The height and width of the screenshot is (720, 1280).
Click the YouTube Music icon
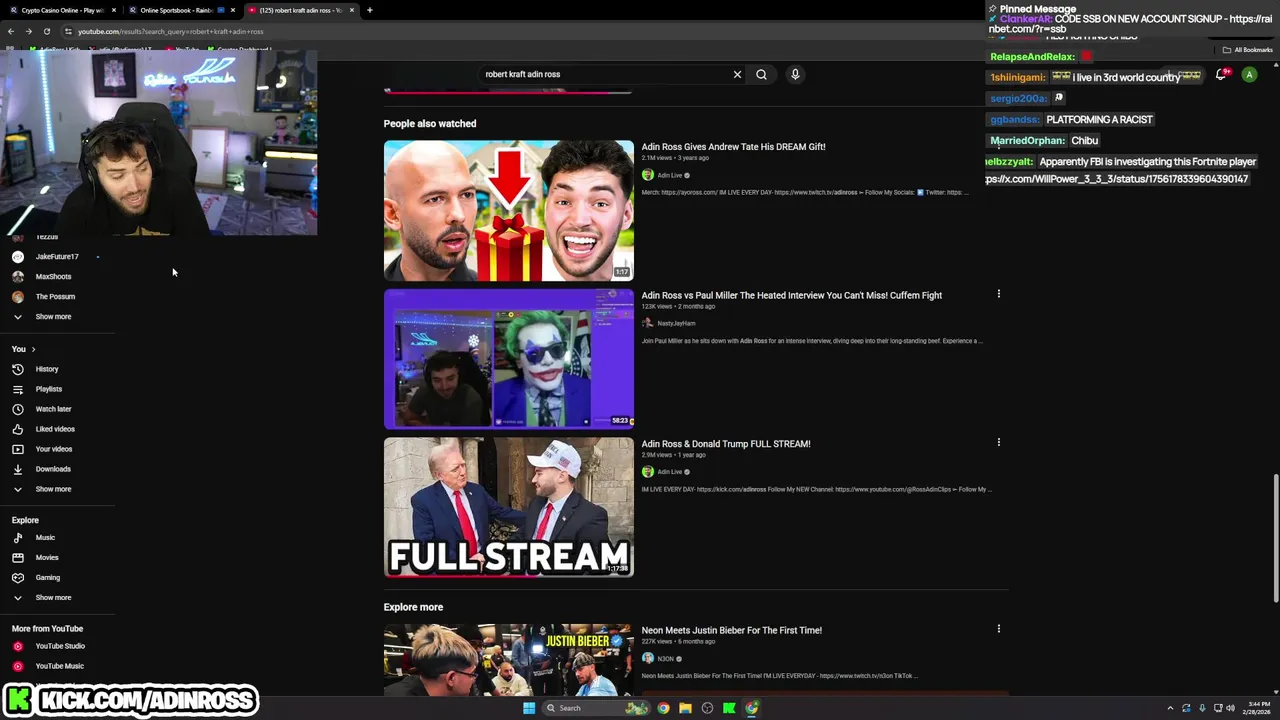click(x=18, y=666)
